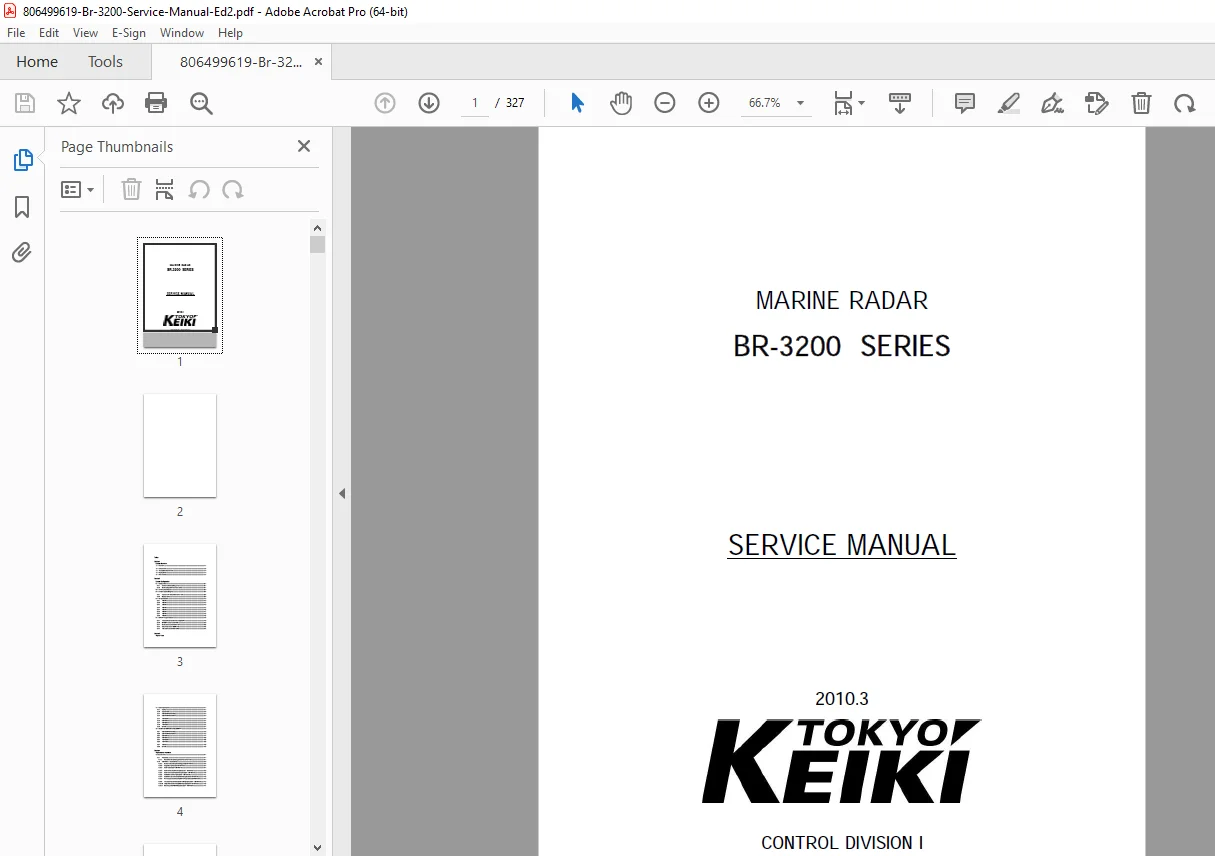Choose the Selection arrow tool
This screenshot has width=1215, height=856.
point(577,103)
